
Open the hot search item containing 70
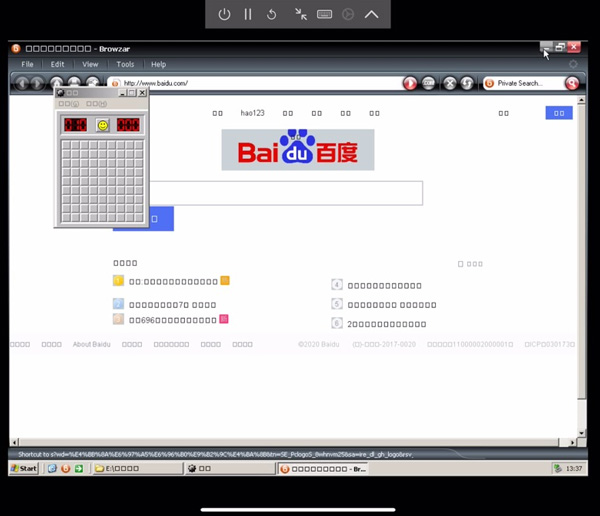(173, 305)
